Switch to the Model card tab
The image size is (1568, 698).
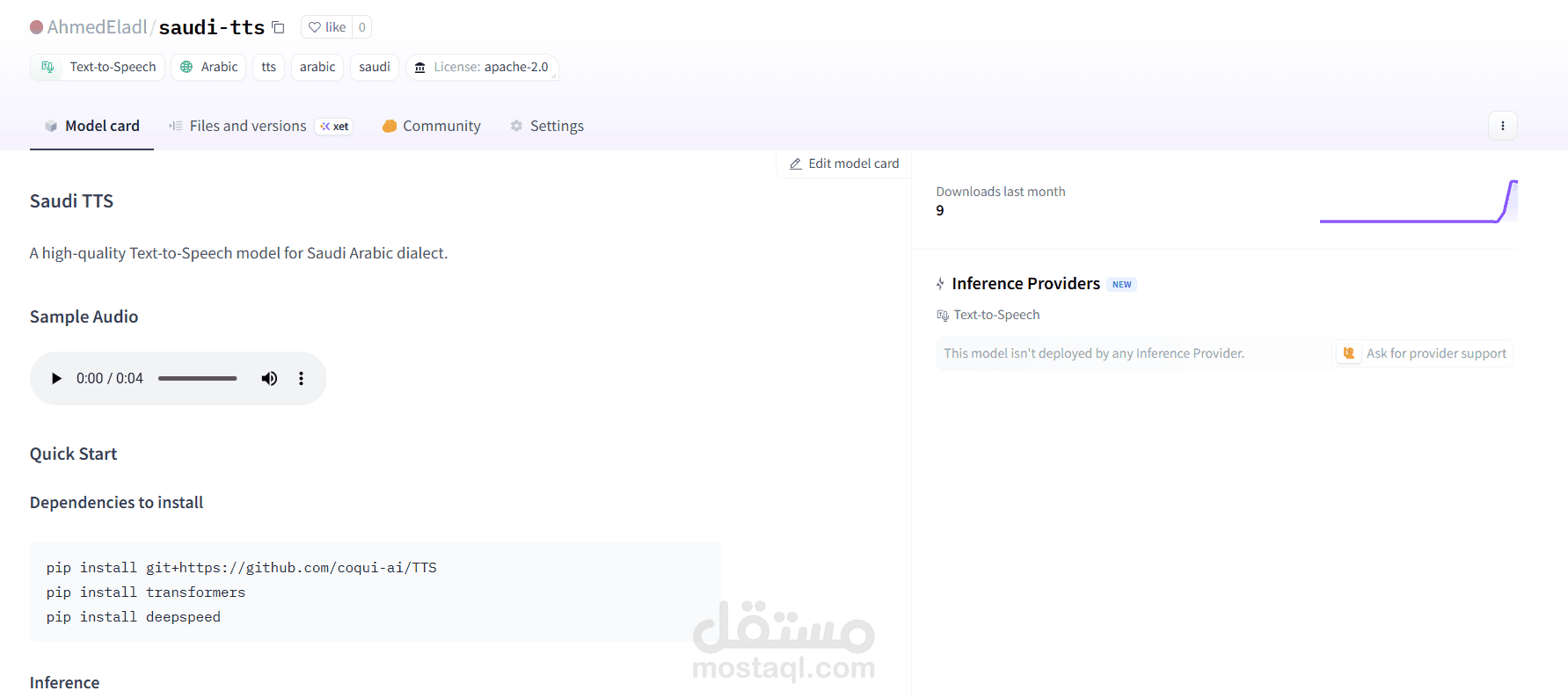(92, 126)
